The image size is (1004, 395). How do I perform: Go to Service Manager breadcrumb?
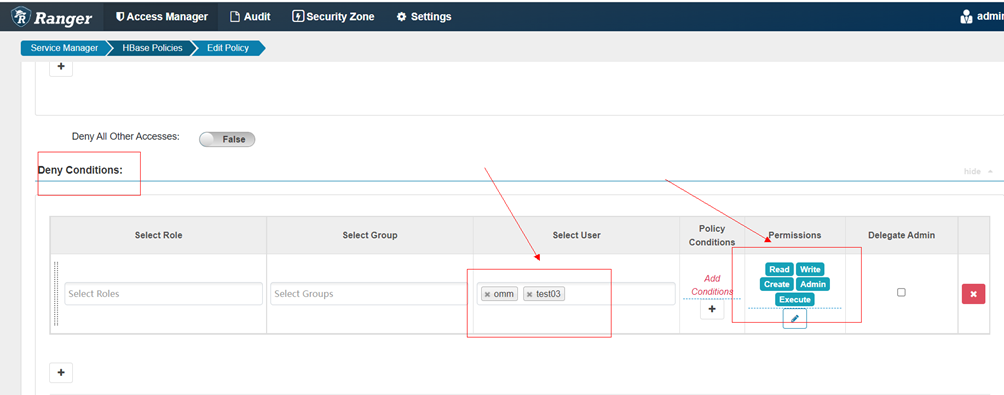tap(64, 48)
